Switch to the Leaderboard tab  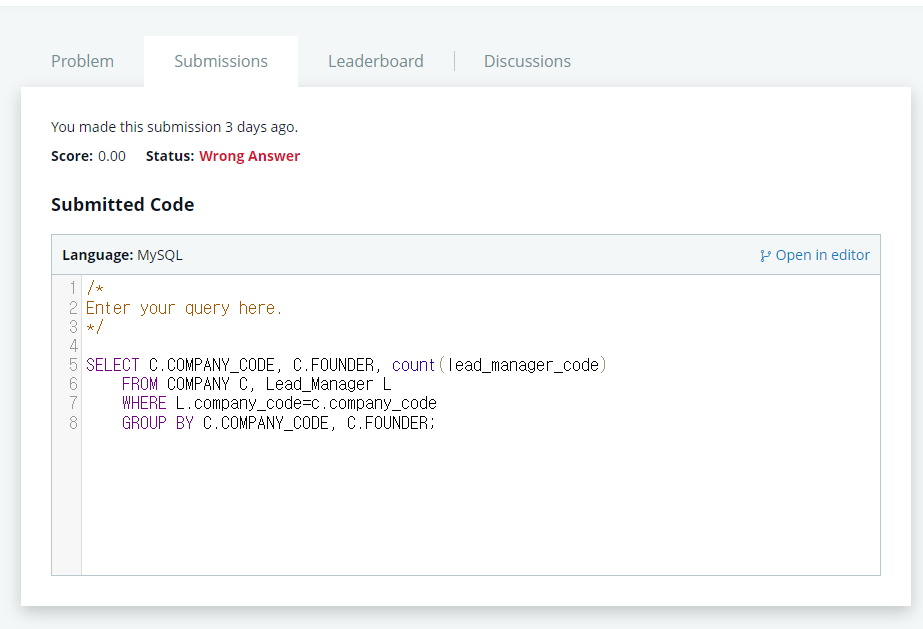pyautogui.click(x=376, y=61)
